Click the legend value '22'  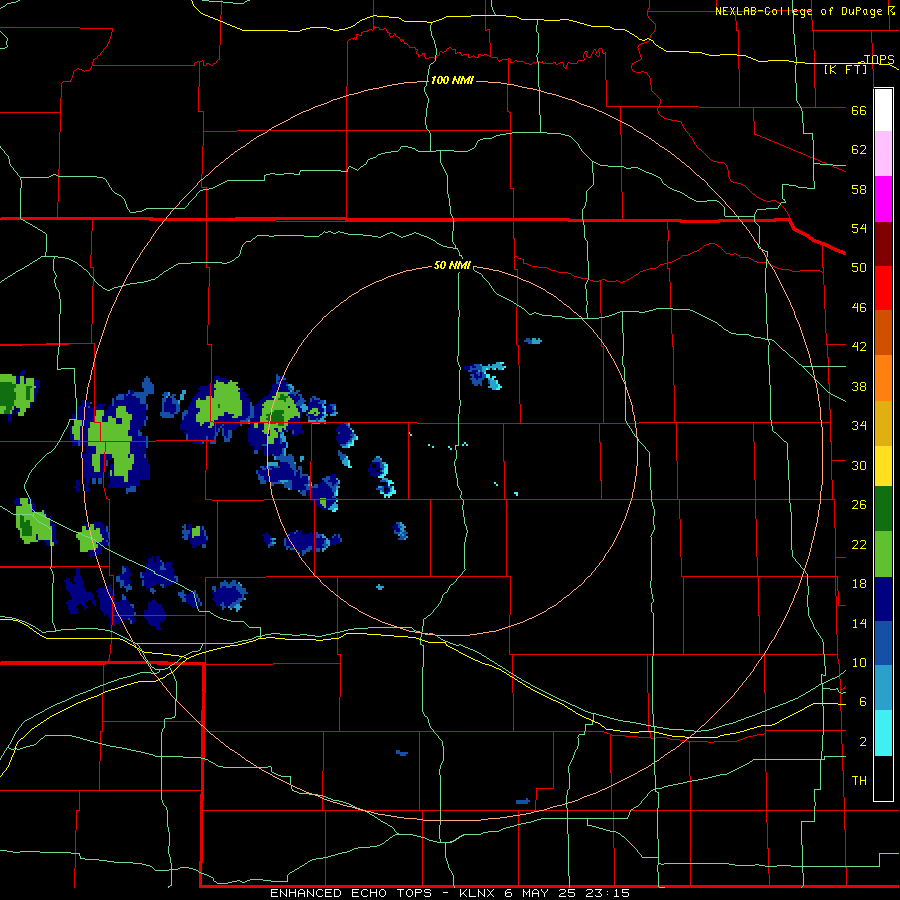tap(859, 544)
